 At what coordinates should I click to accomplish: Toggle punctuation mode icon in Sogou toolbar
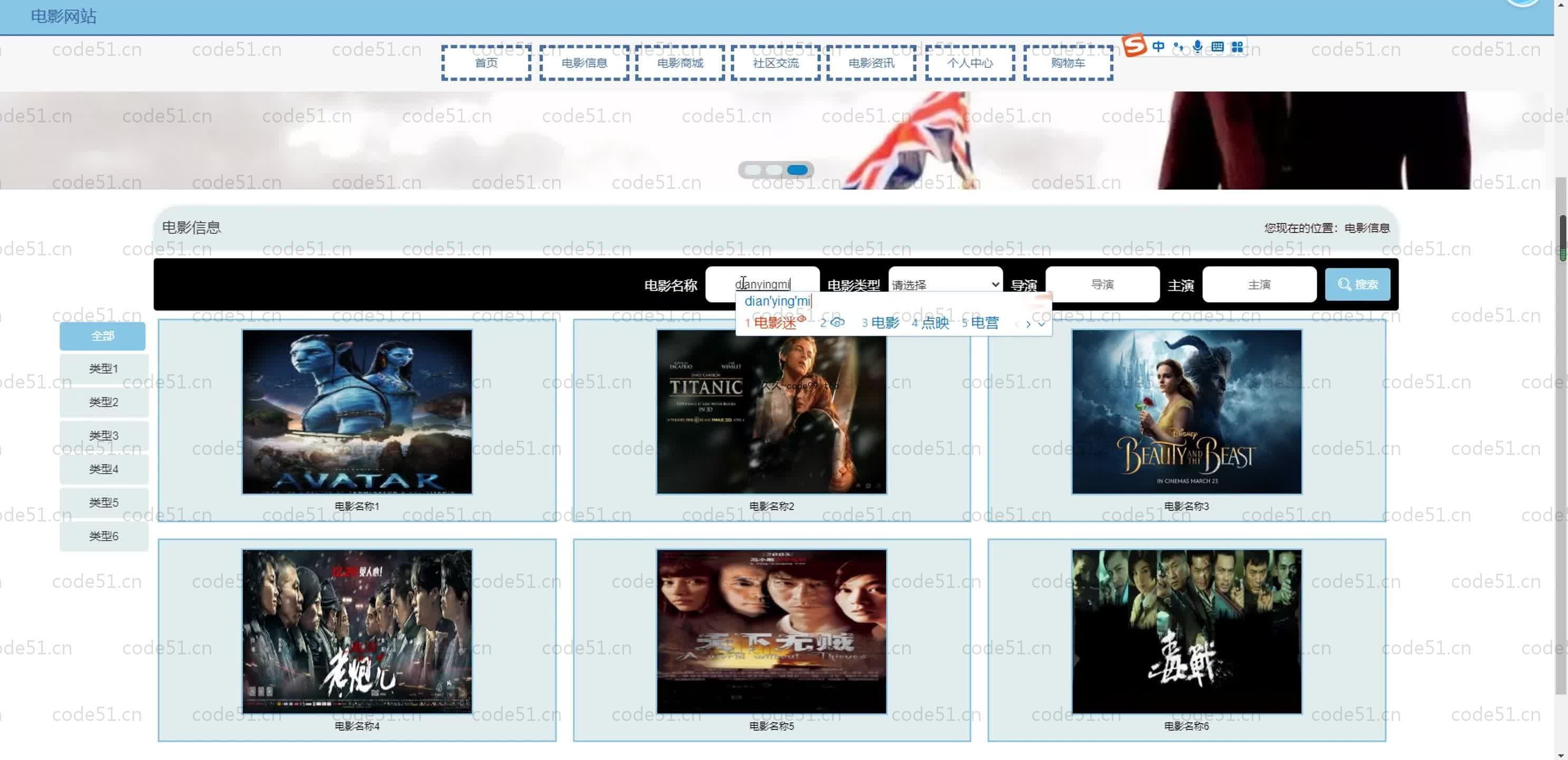click(1178, 47)
